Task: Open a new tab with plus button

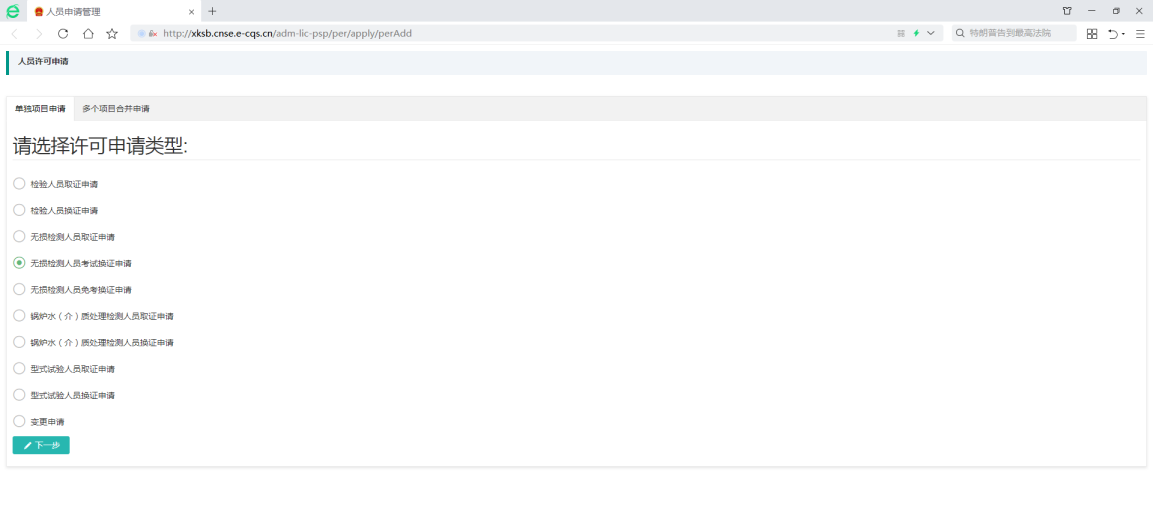Action: 213,11
